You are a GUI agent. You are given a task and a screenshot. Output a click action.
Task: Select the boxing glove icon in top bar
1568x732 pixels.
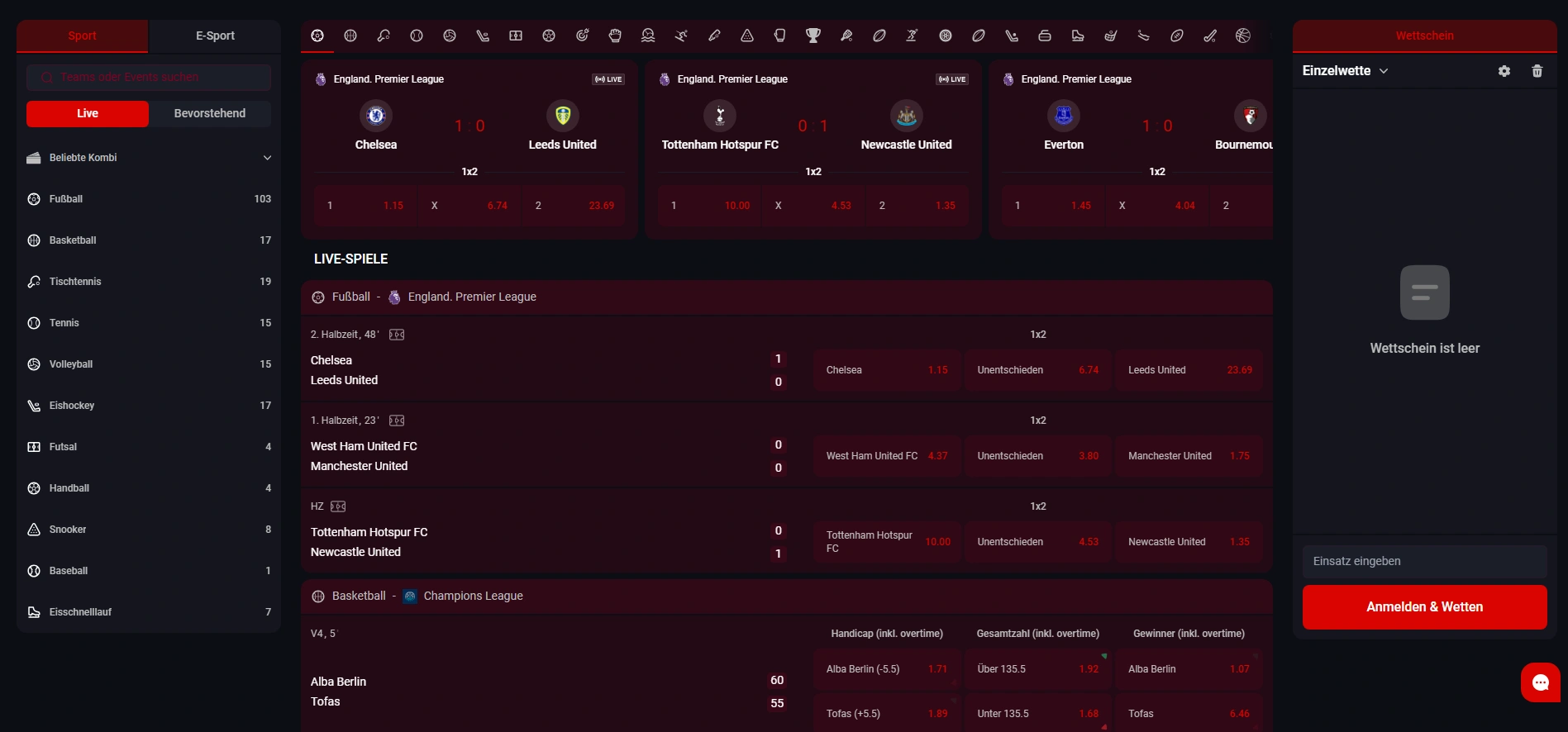tap(780, 36)
